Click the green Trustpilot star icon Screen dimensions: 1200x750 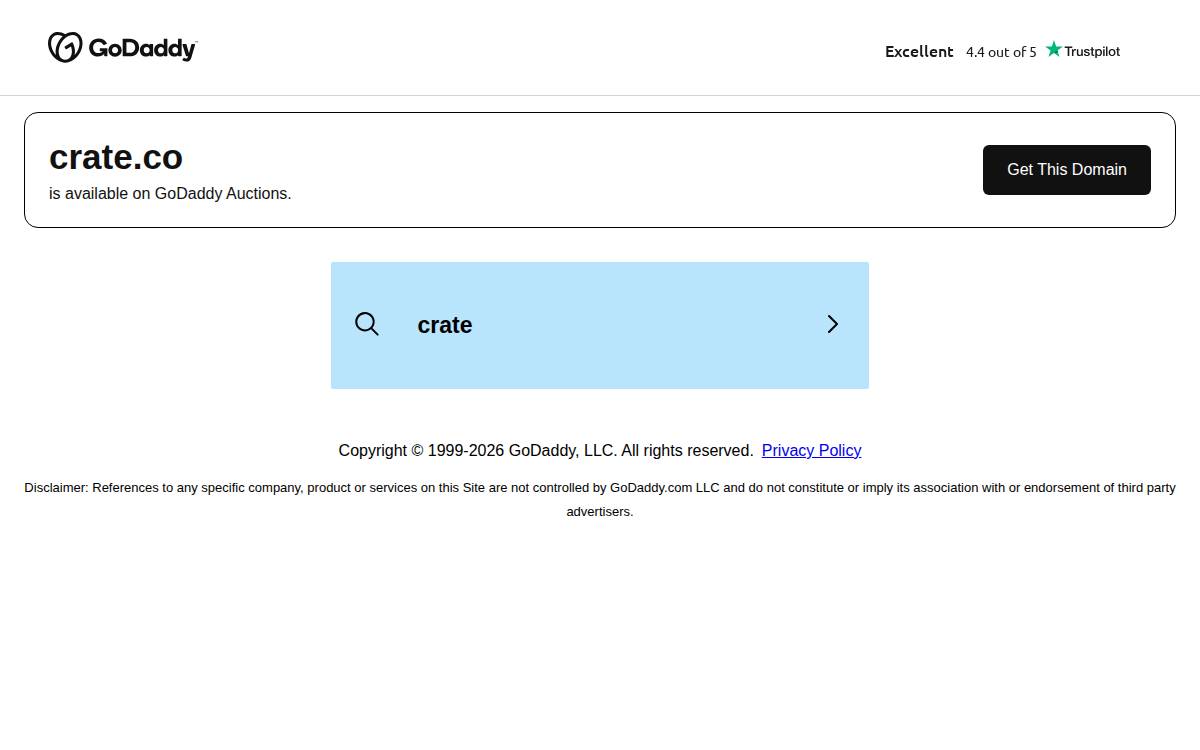[1053, 49]
